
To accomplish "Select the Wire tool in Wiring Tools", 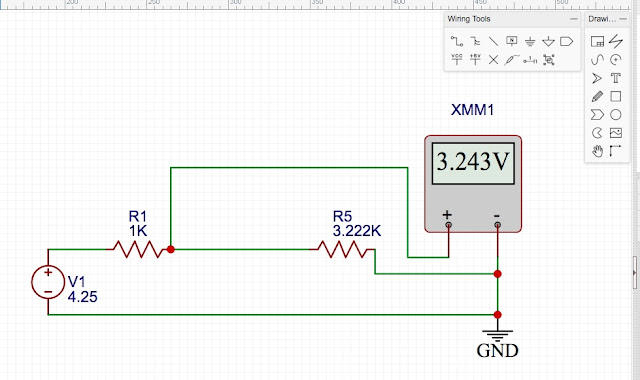I will (457, 41).
